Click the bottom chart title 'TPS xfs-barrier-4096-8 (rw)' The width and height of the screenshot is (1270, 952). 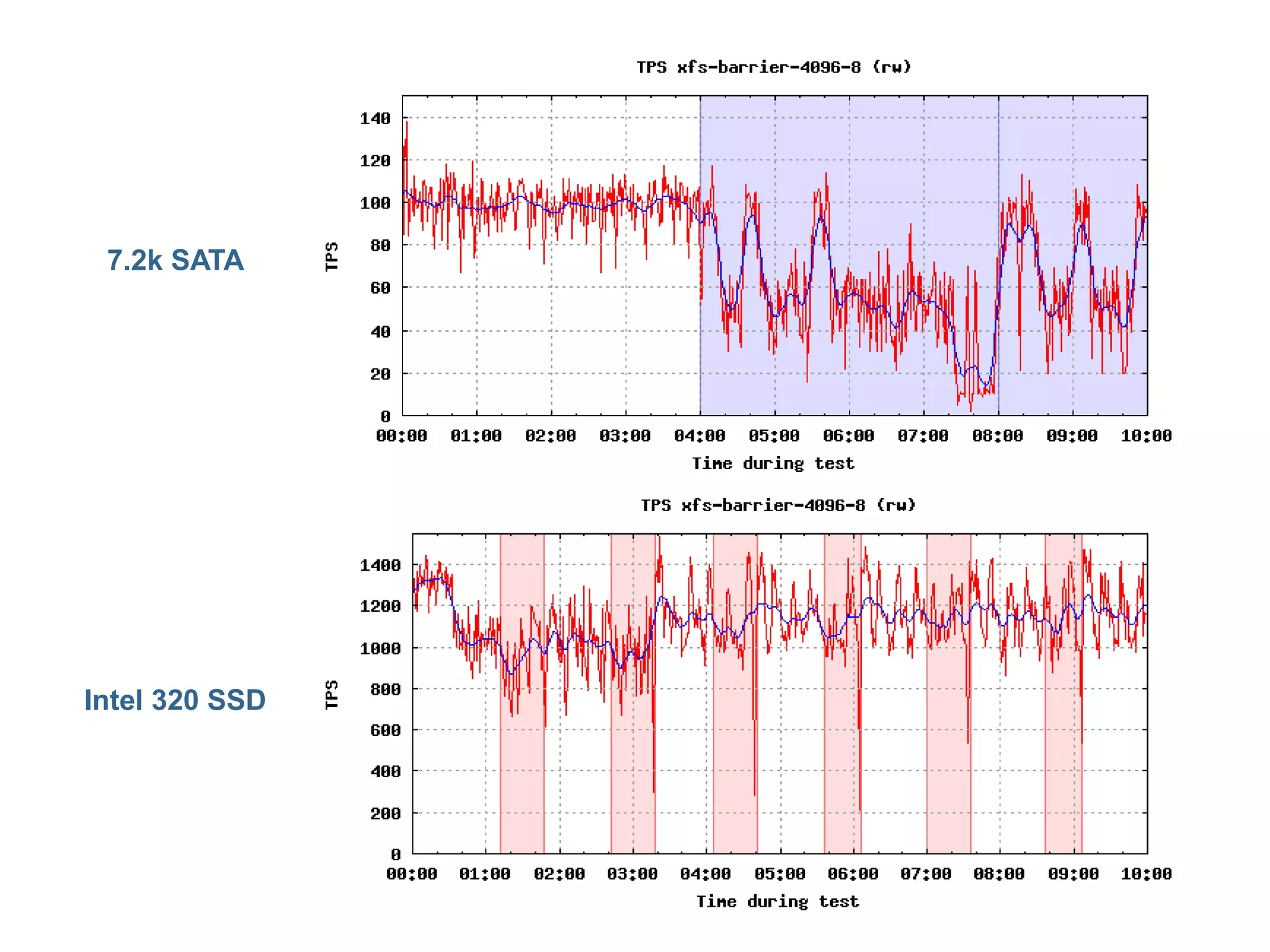778,505
